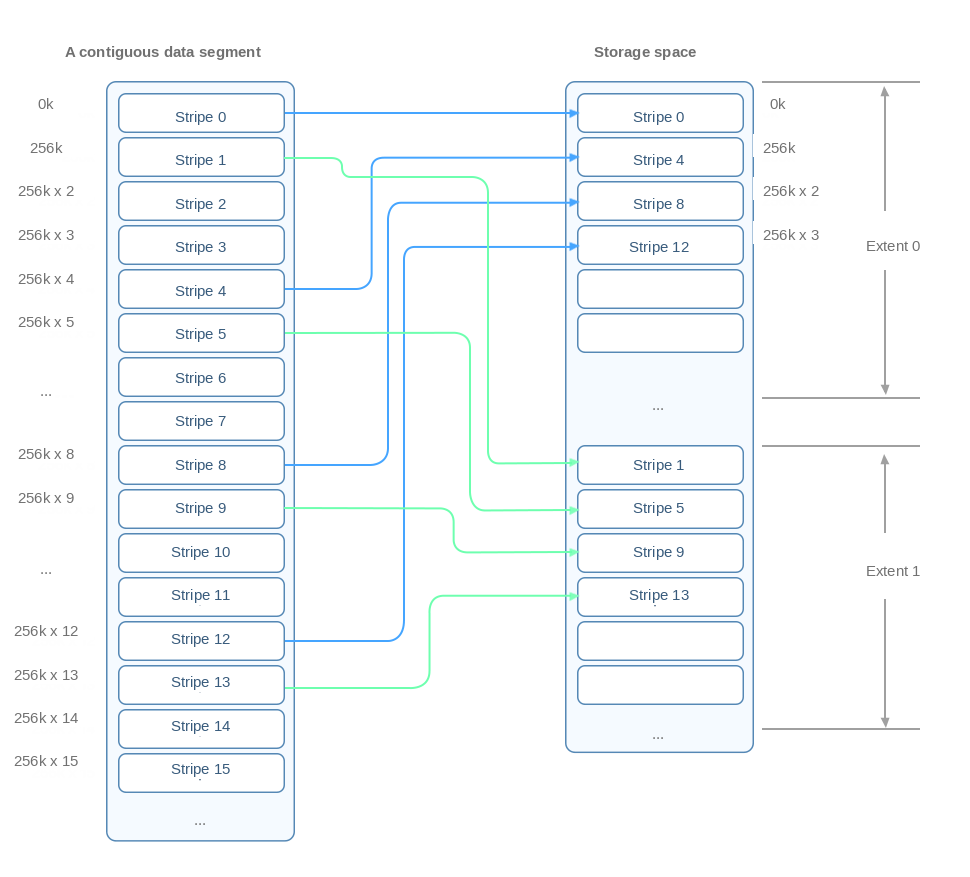The image size is (970, 877).
Task: Click the Extent 0 label
Action: (893, 246)
